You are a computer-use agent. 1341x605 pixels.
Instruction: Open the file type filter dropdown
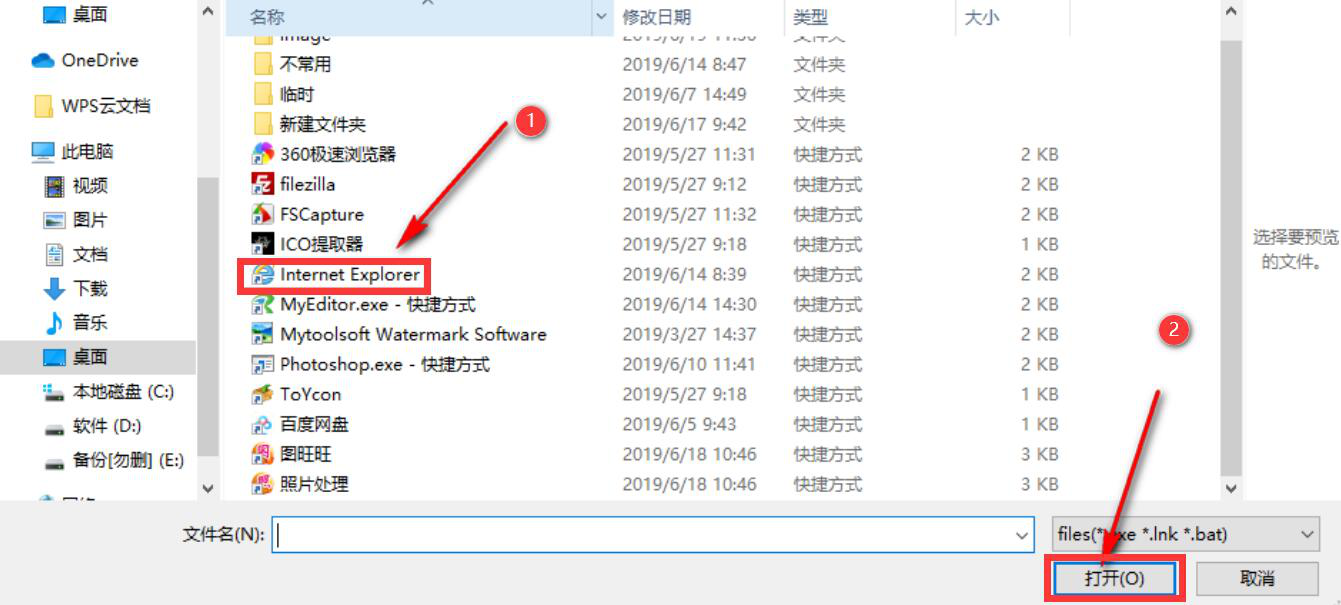1186,535
